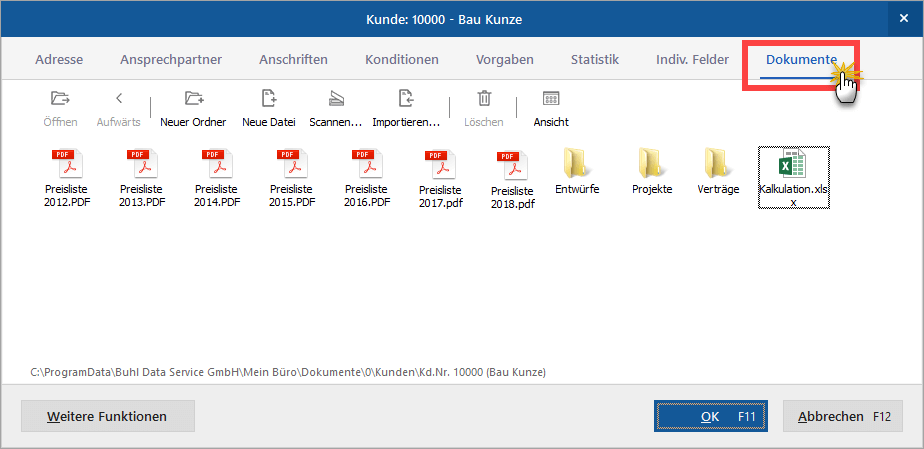
Task: Select Preisliste 2015.PDF file icon
Action: coord(292,163)
